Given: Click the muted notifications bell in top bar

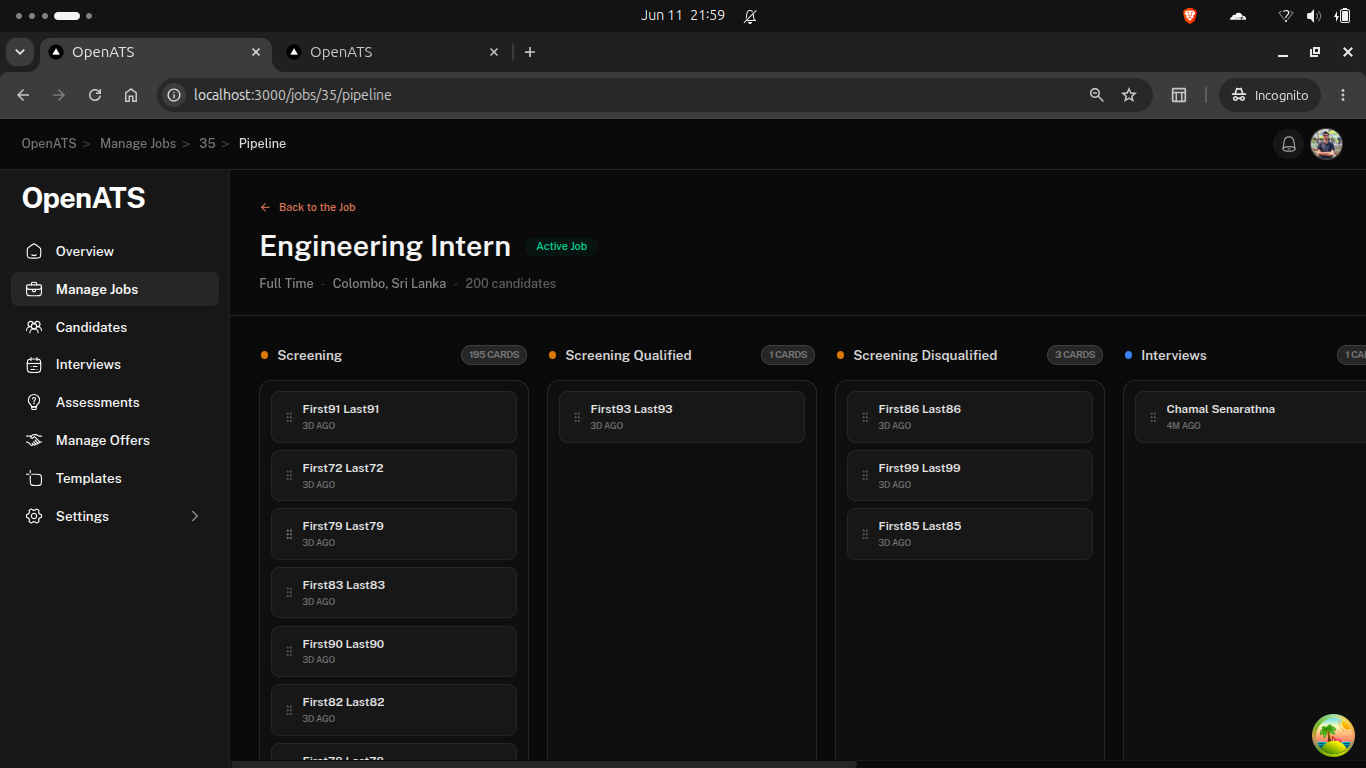Looking at the screenshot, I should pyautogui.click(x=750, y=16).
